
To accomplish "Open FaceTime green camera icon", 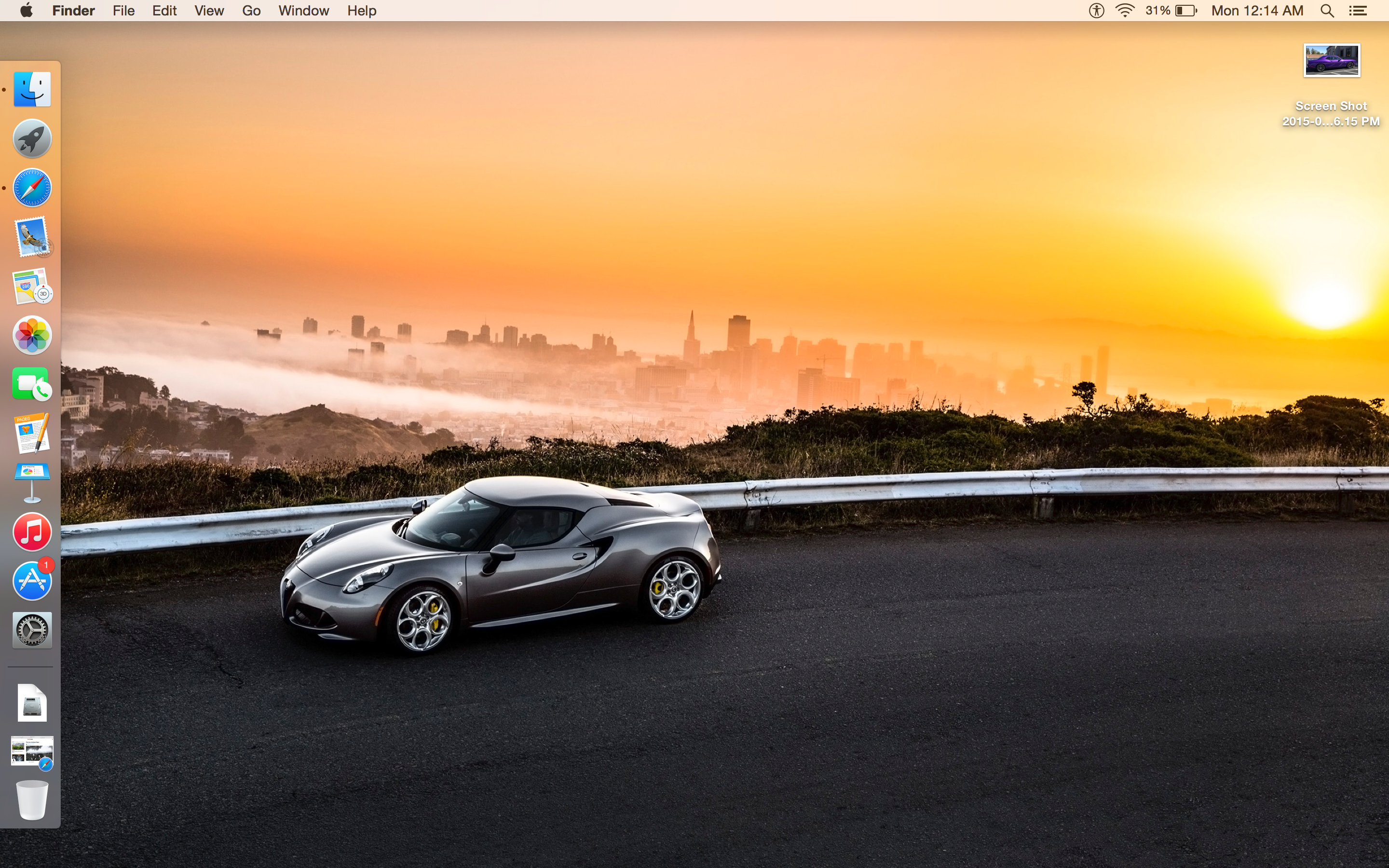I will (x=32, y=384).
